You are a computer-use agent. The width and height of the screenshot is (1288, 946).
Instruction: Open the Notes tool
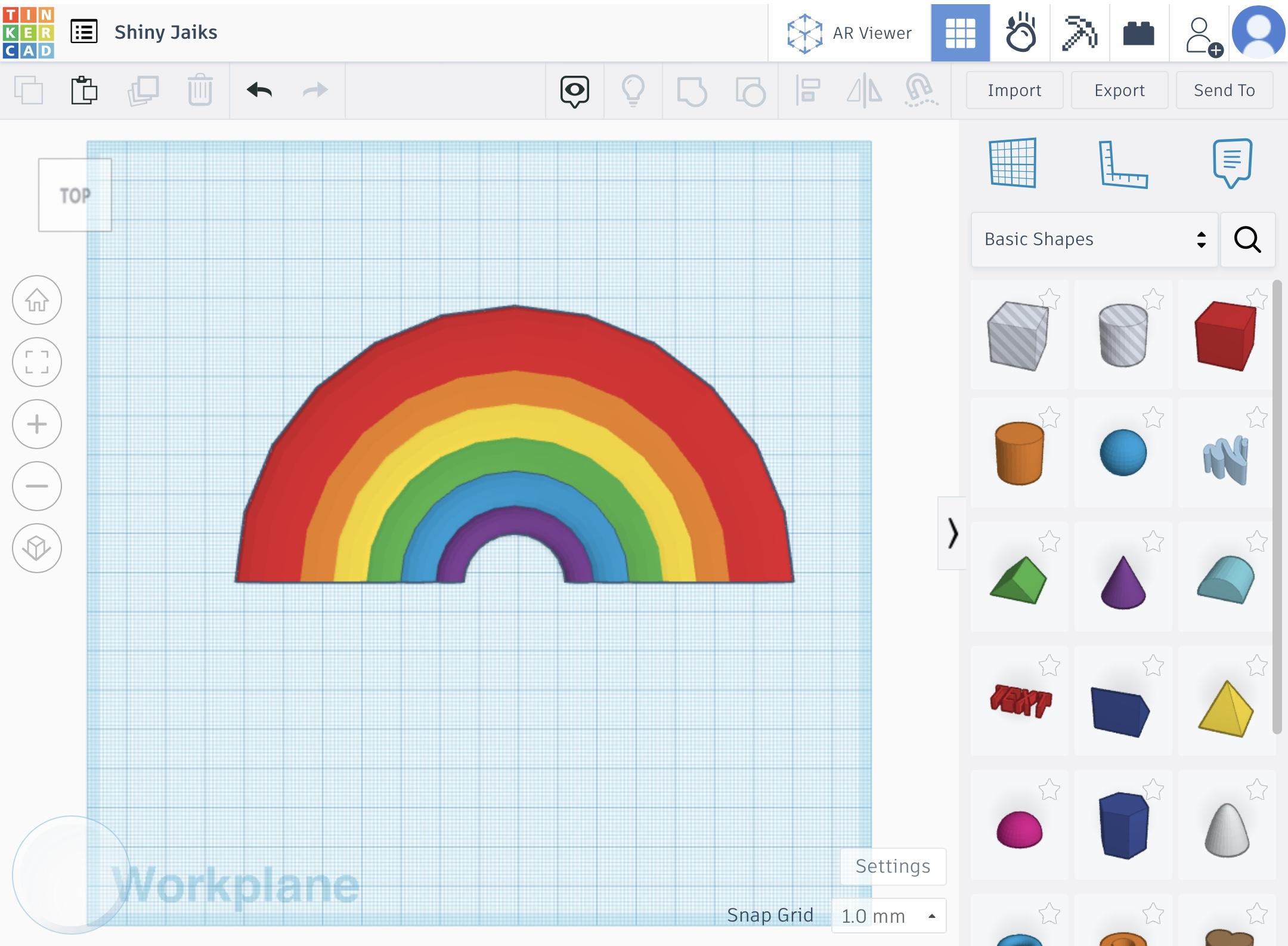point(1232,163)
